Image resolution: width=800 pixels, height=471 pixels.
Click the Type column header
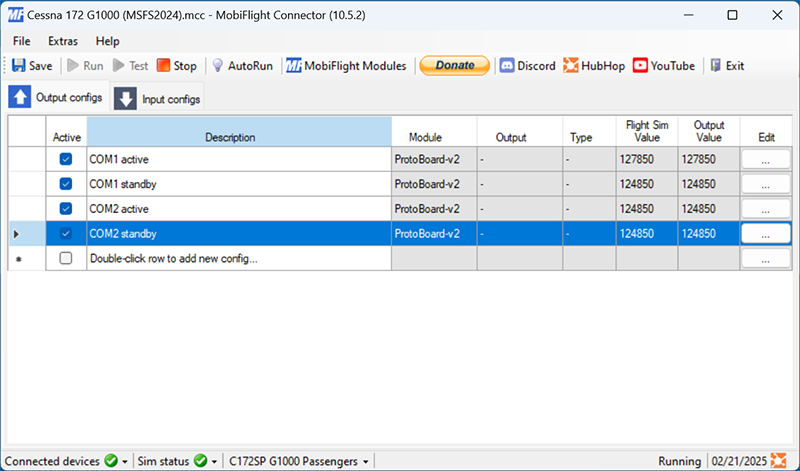point(589,132)
